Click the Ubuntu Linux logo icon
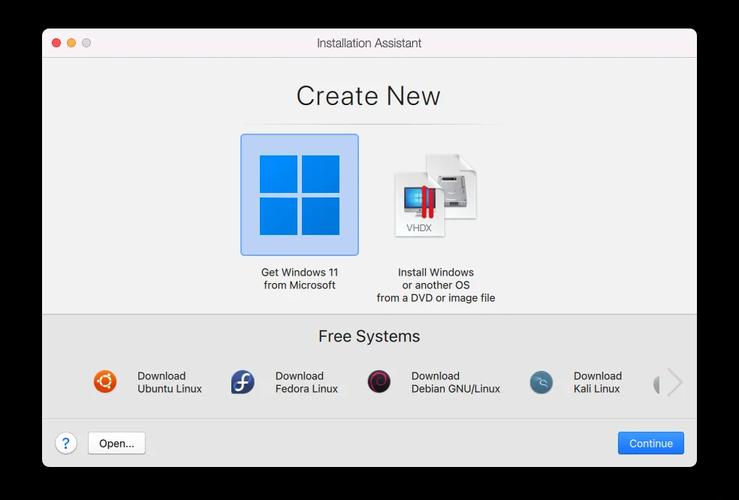This screenshot has height=500, width=739. click(105, 382)
